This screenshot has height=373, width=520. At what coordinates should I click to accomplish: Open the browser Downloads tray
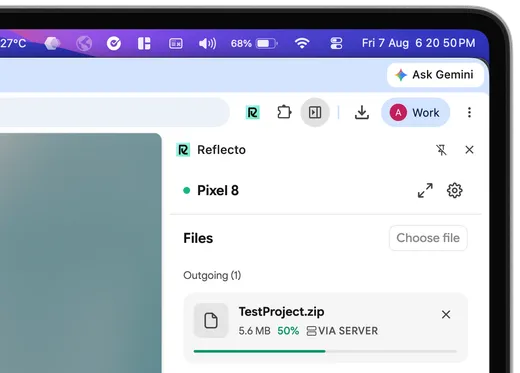point(362,112)
